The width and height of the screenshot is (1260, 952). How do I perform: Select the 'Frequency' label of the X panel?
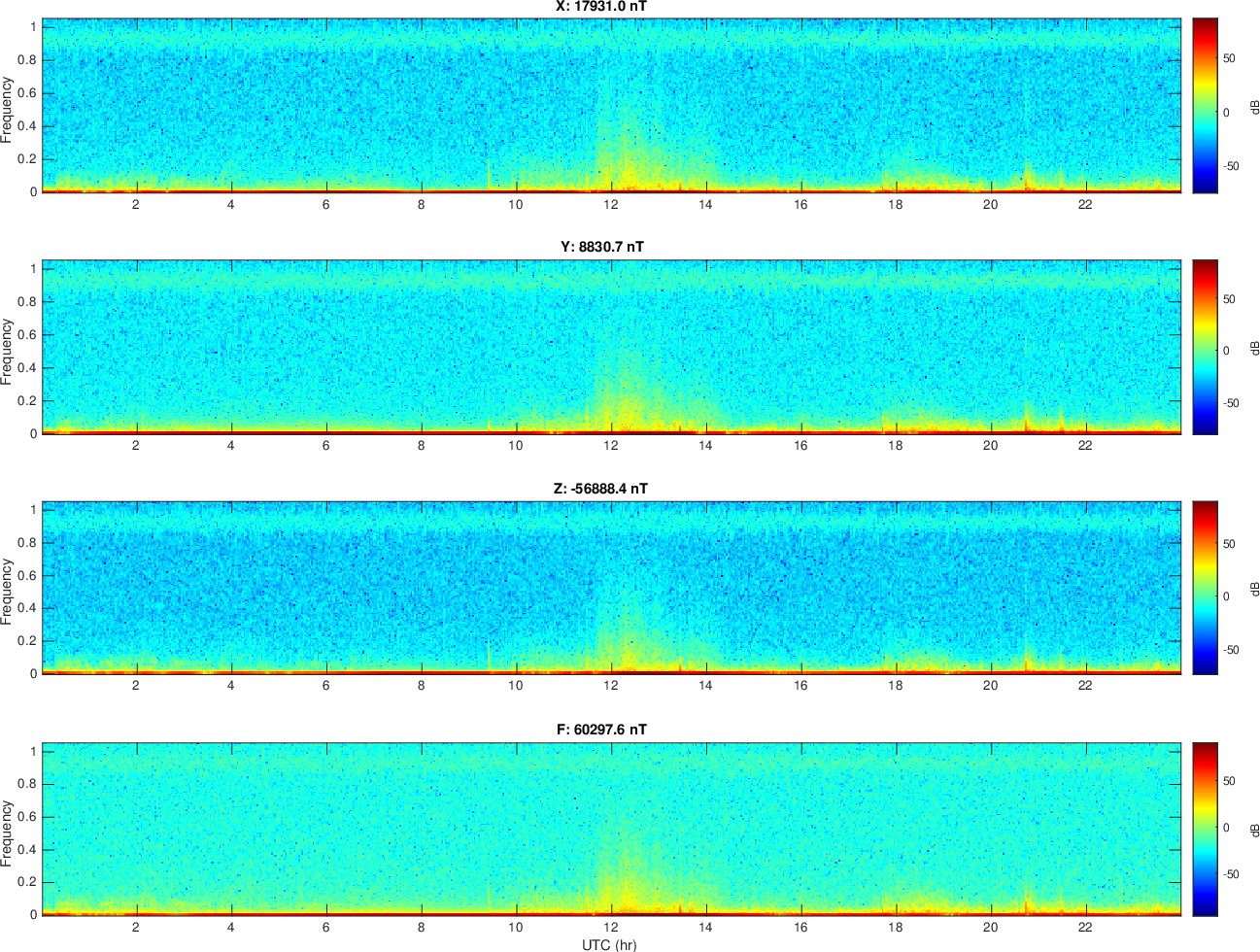[x=7, y=110]
